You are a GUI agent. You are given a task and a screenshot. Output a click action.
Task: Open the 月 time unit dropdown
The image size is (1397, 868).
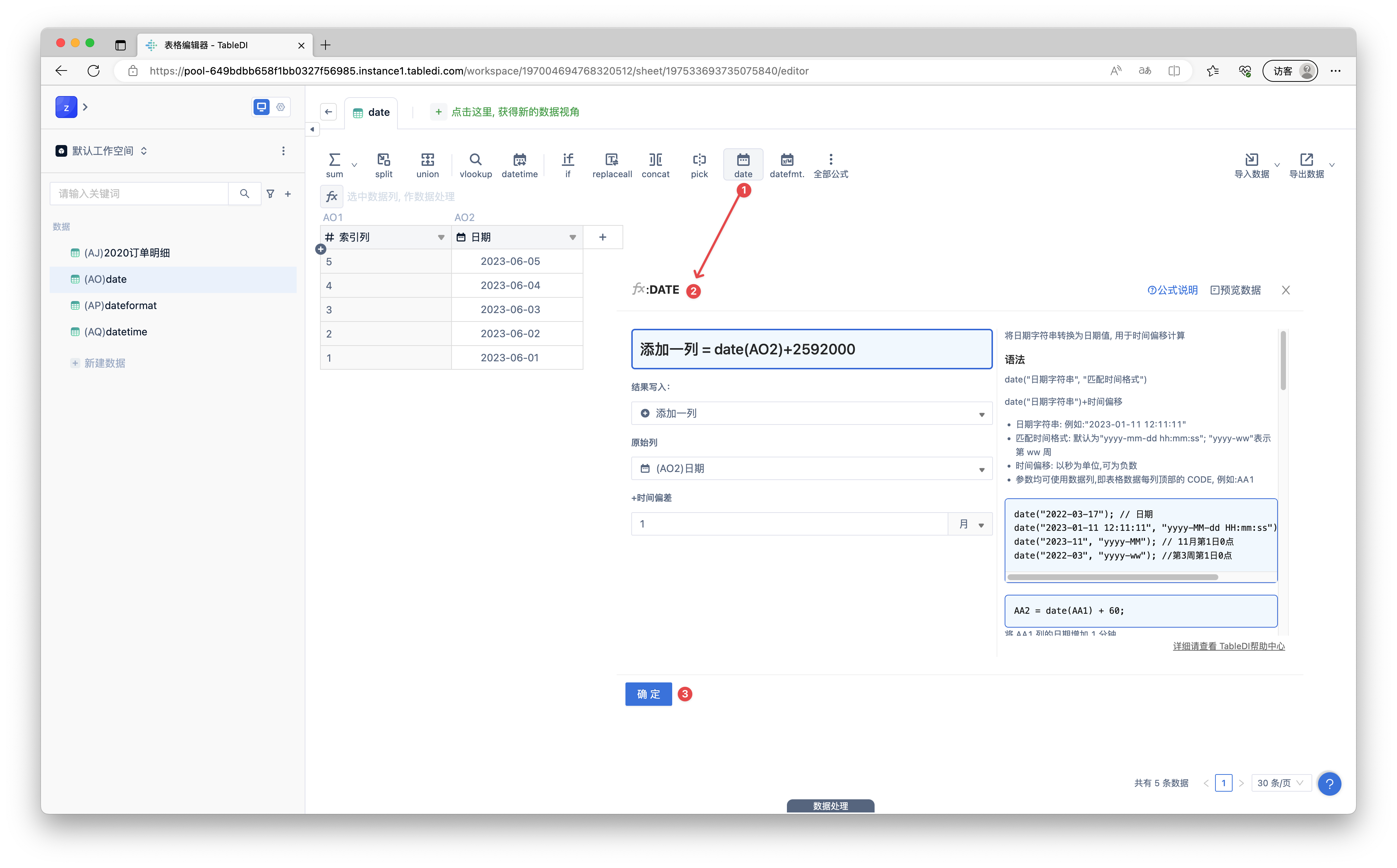pyautogui.click(x=971, y=524)
